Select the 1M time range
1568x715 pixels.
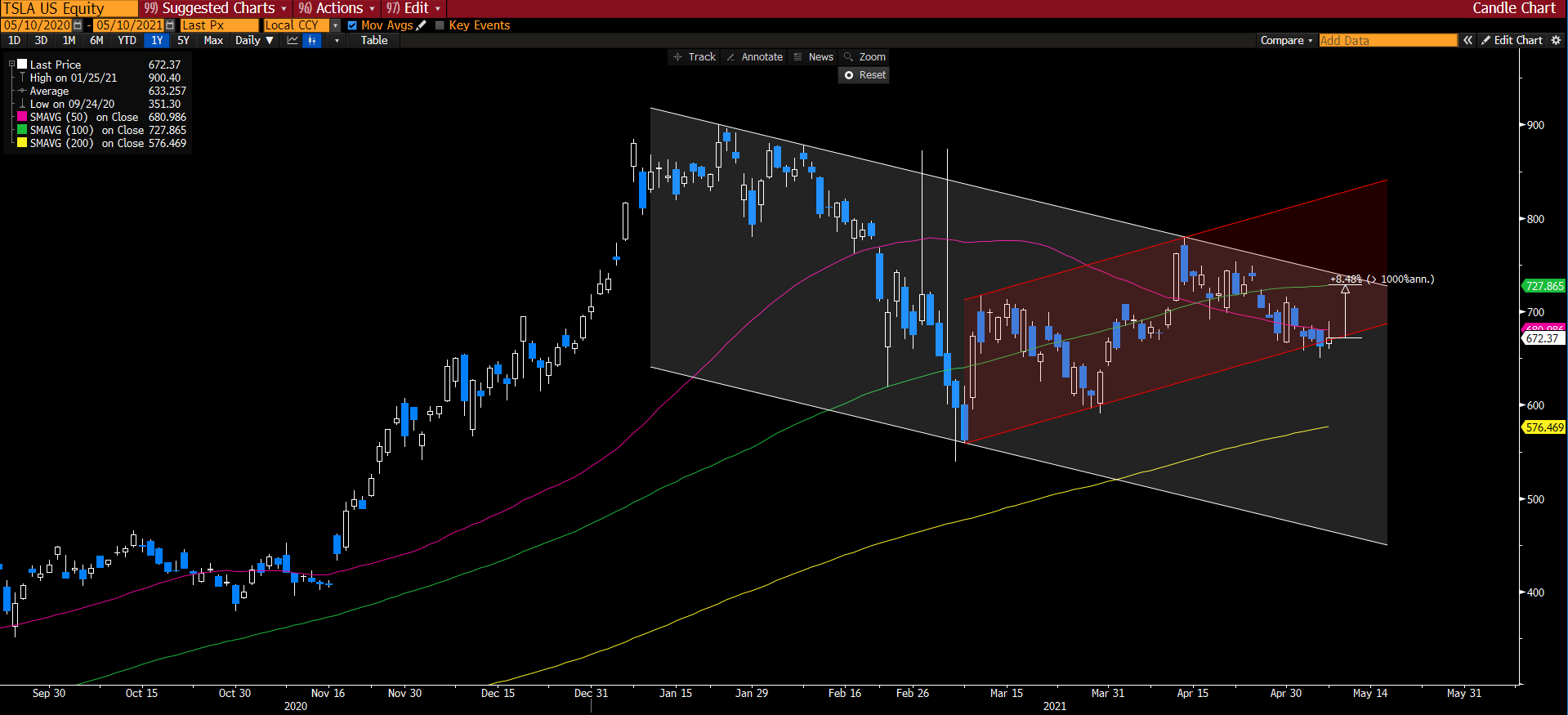click(x=69, y=40)
